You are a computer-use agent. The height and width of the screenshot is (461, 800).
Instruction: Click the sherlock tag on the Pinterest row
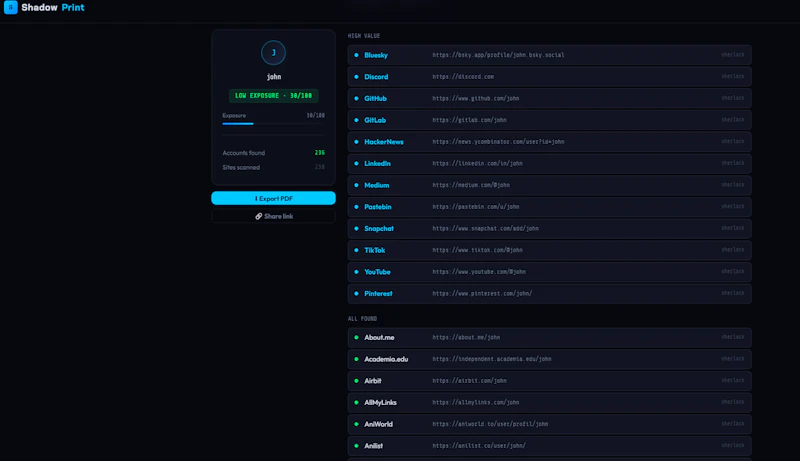733,293
